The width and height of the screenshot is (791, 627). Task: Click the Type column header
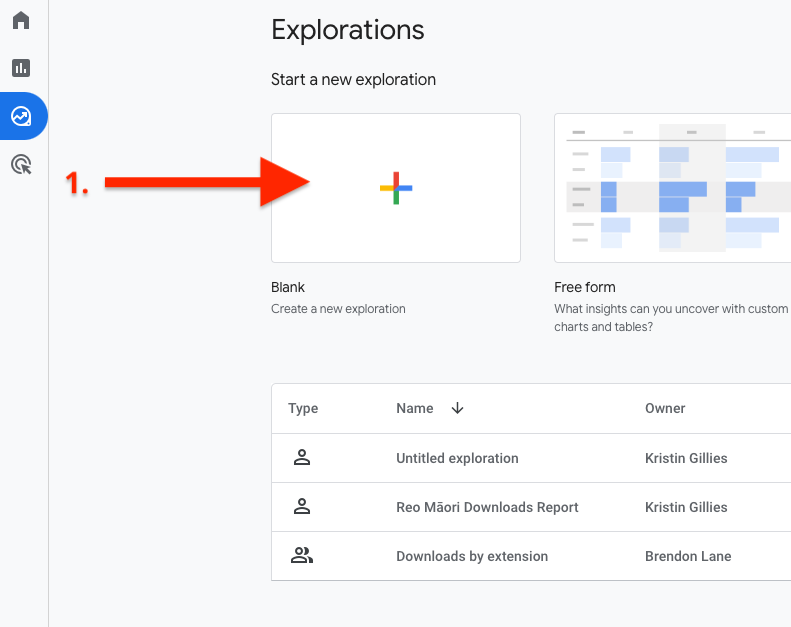click(303, 408)
